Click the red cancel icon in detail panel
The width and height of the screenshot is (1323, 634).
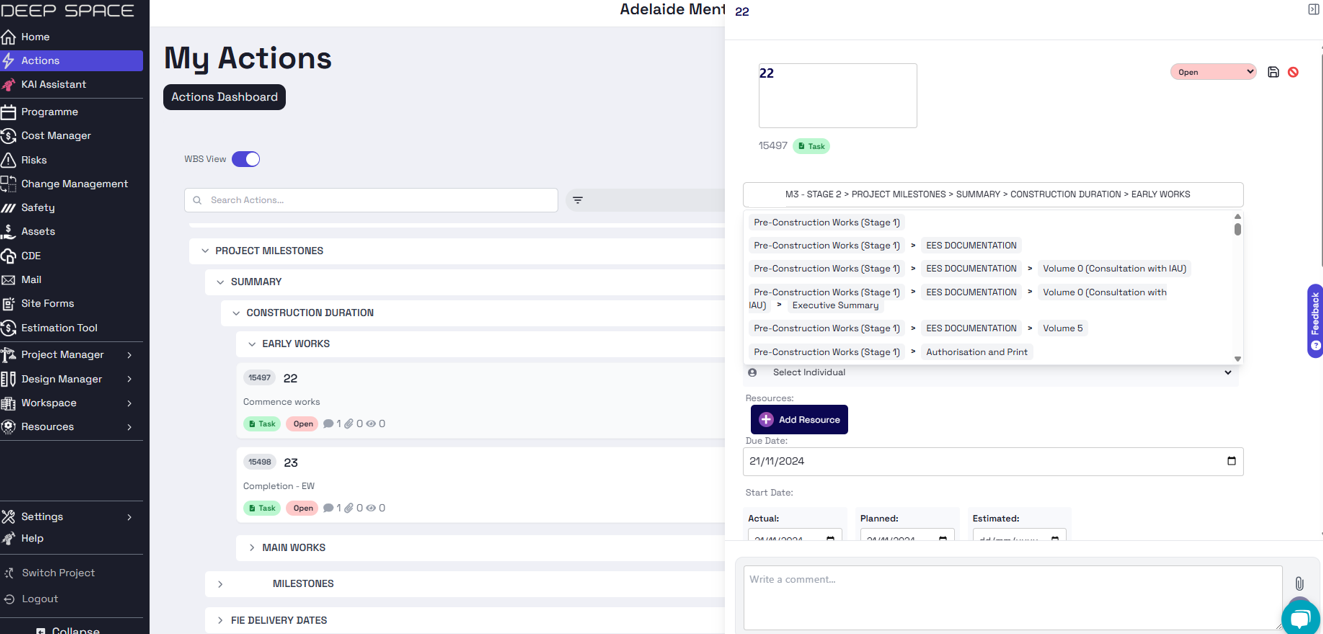(1293, 72)
